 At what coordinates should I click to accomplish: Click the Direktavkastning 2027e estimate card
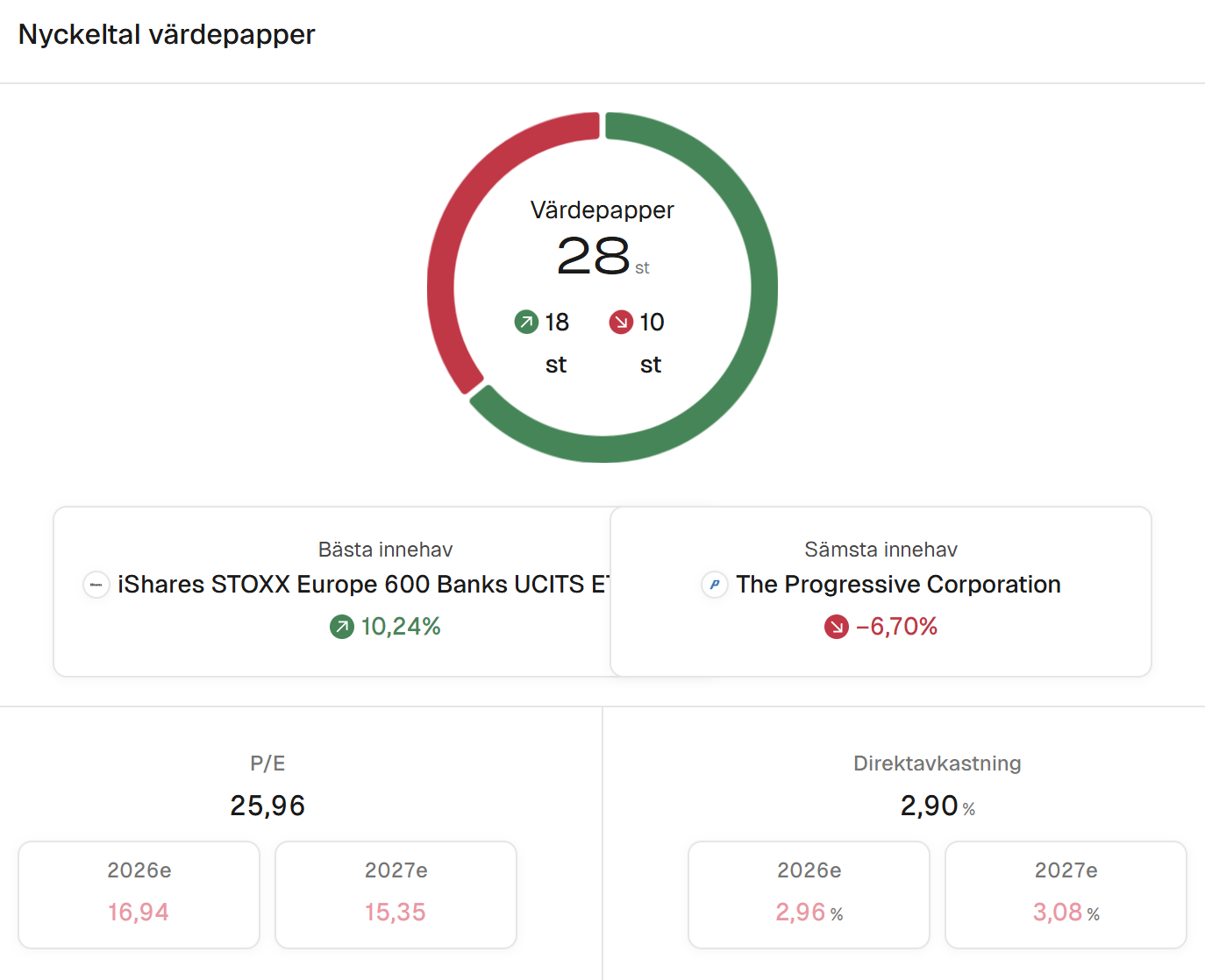click(1066, 894)
